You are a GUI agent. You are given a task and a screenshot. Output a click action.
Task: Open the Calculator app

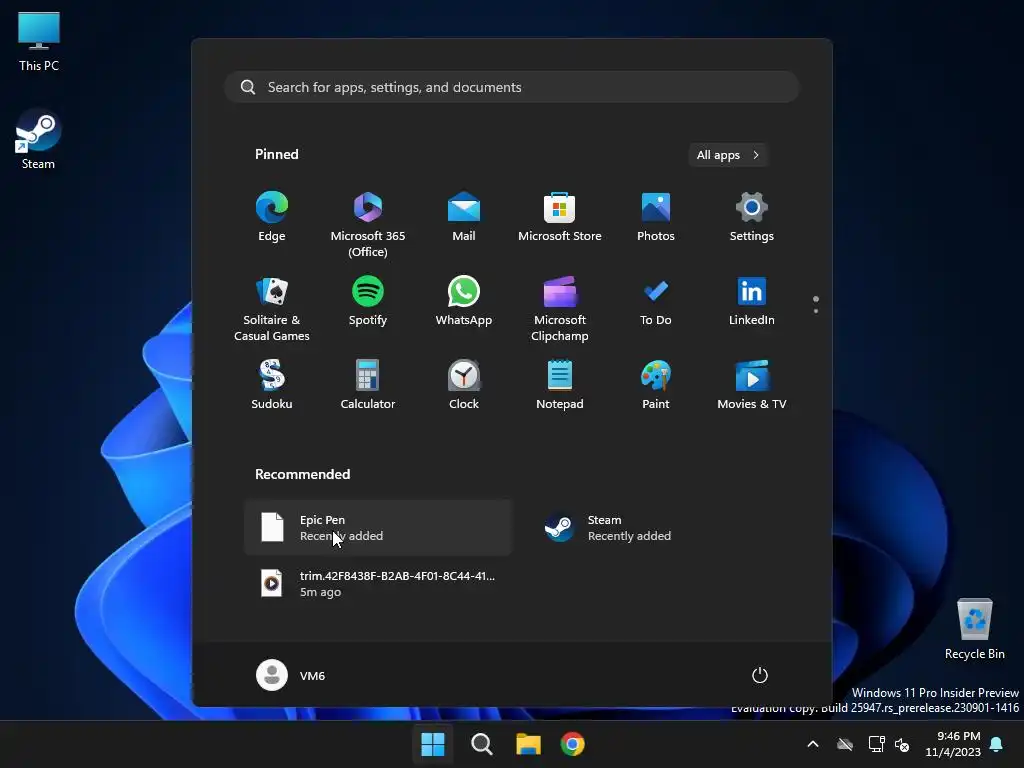[368, 385]
